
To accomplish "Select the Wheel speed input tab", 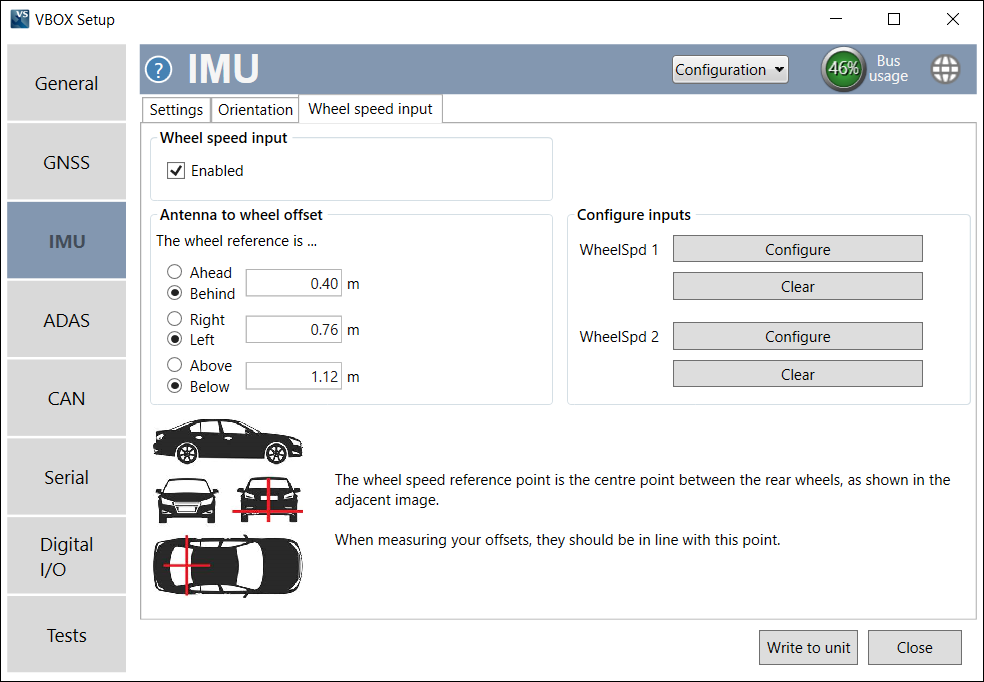I will [x=370, y=109].
